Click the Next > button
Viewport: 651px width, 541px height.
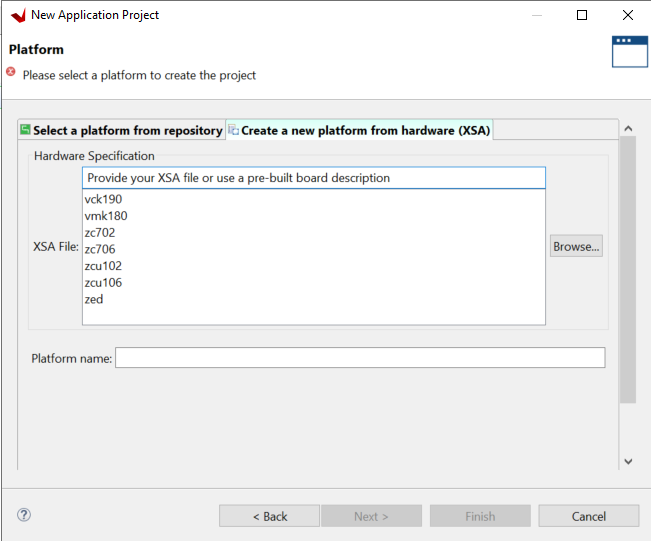tap(371, 516)
